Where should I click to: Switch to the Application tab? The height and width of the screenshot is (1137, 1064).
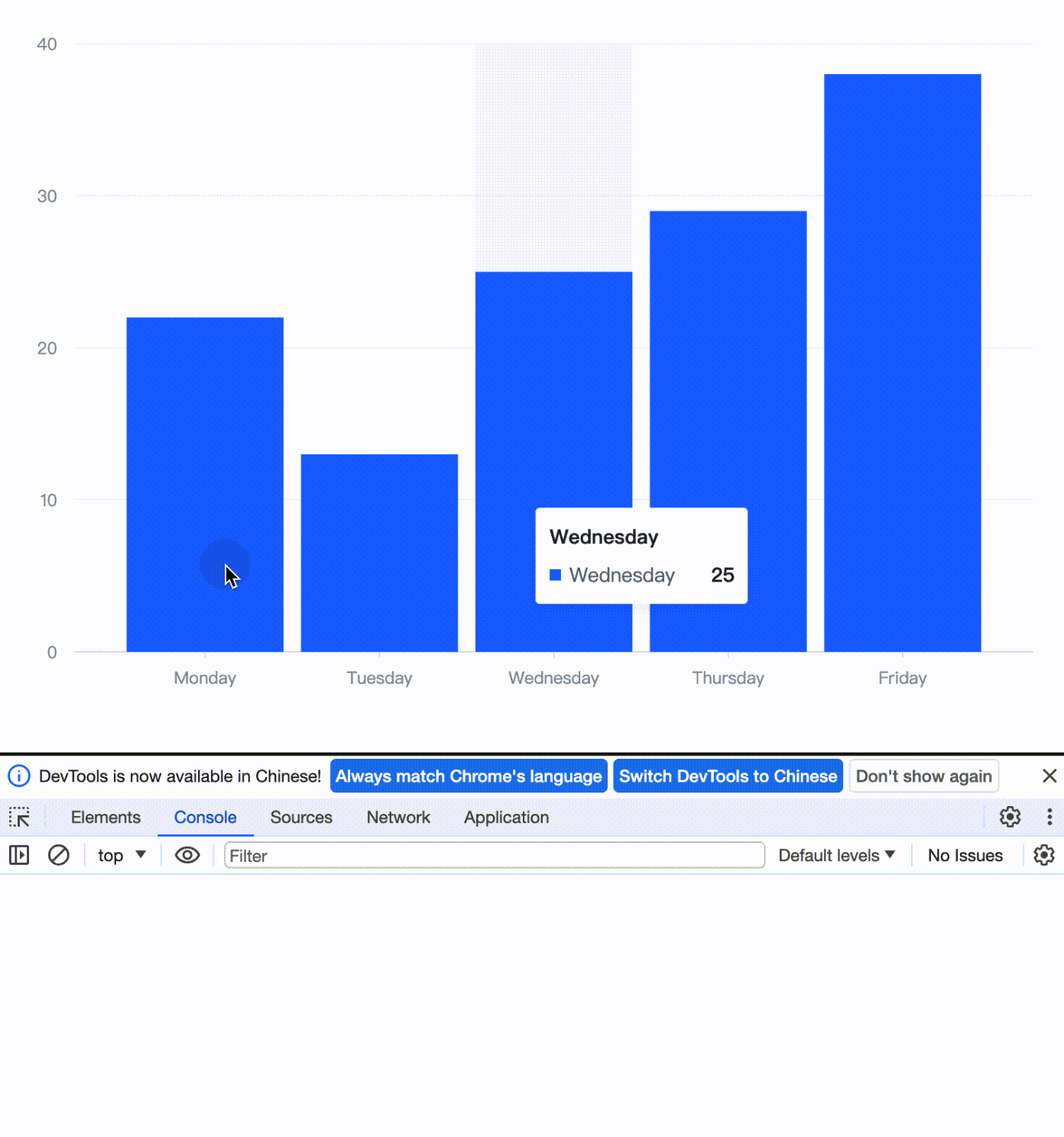tap(506, 817)
